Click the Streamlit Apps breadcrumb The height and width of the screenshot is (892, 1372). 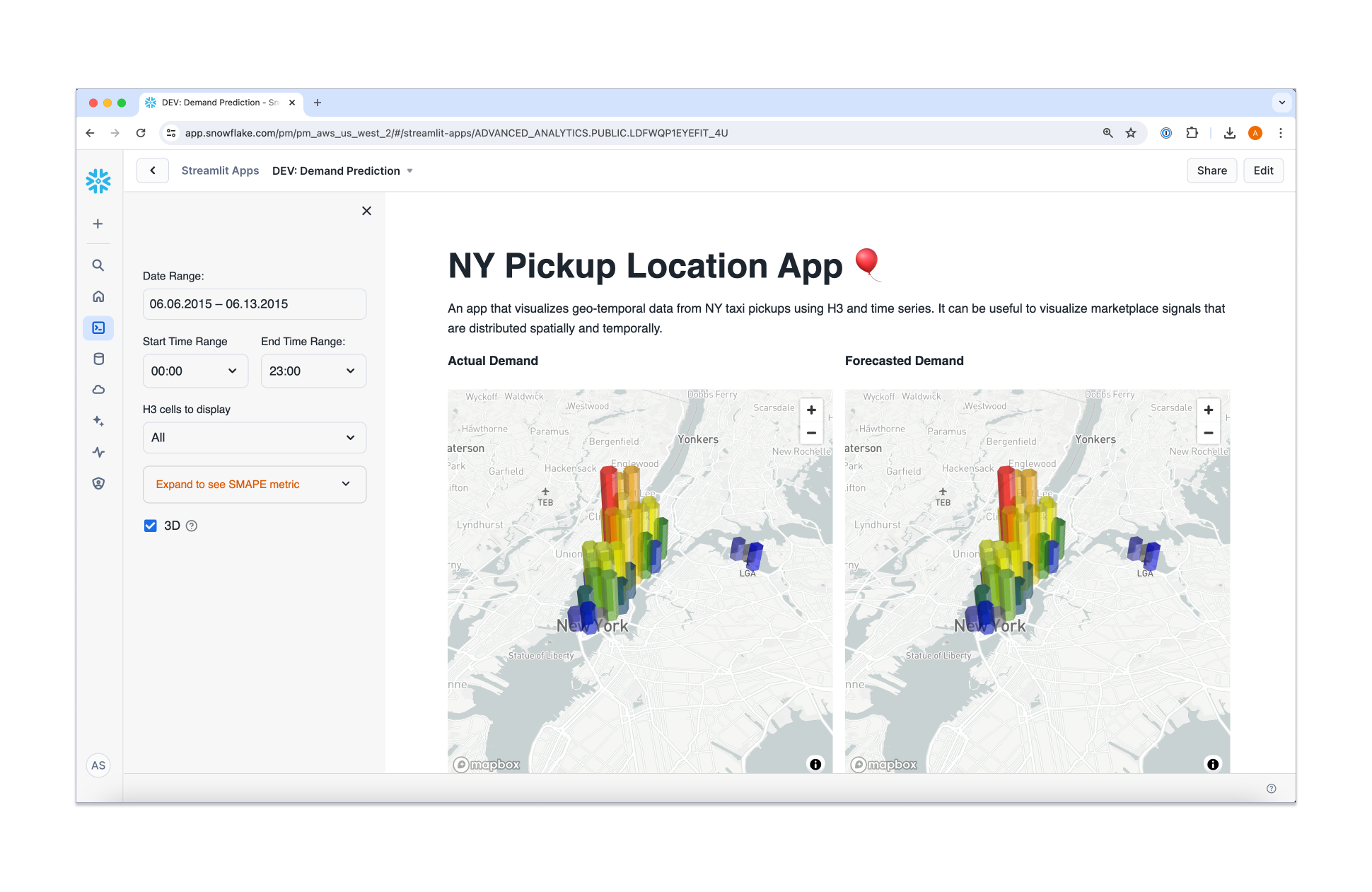pyautogui.click(x=220, y=170)
